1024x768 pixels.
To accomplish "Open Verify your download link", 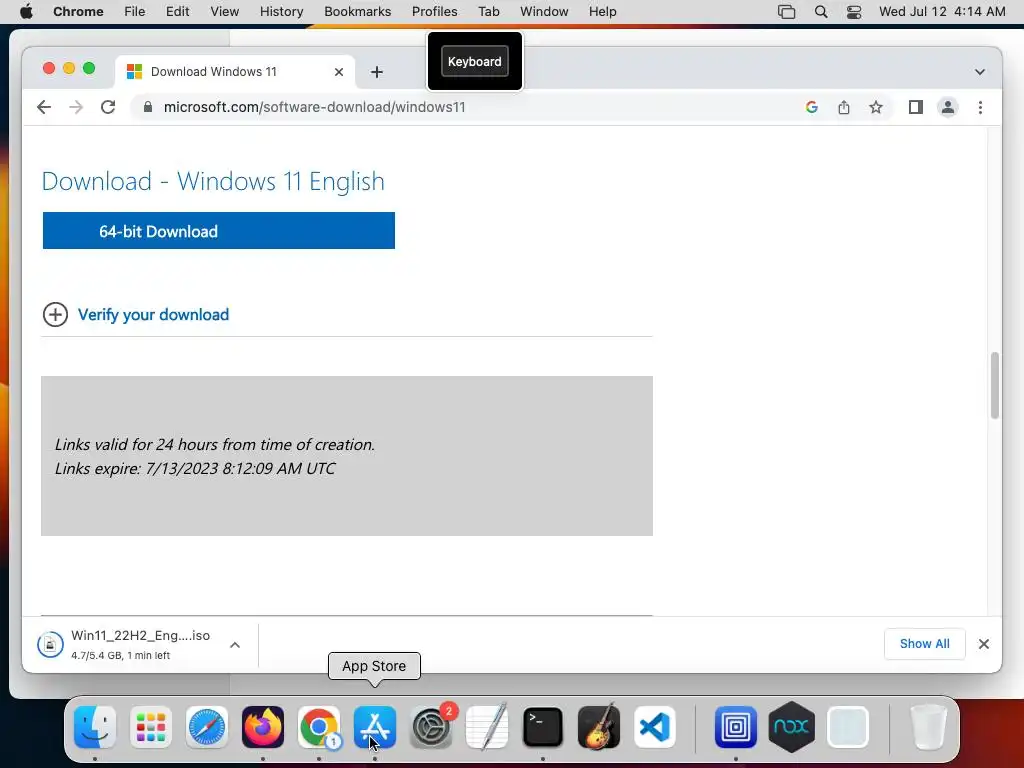I will coord(153,315).
